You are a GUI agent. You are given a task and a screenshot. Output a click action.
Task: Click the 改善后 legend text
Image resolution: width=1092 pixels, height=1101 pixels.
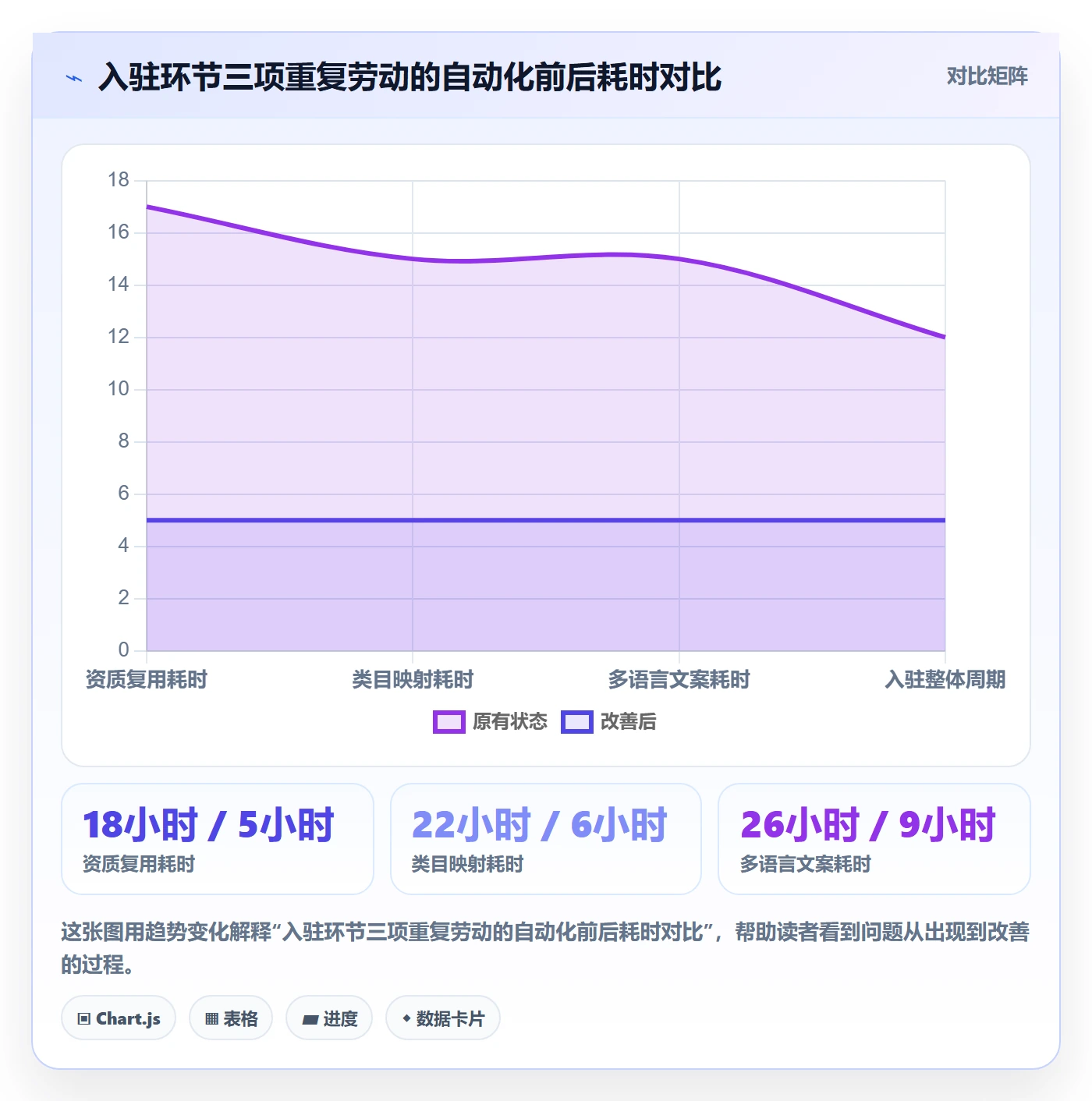pyautogui.click(x=629, y=722)
